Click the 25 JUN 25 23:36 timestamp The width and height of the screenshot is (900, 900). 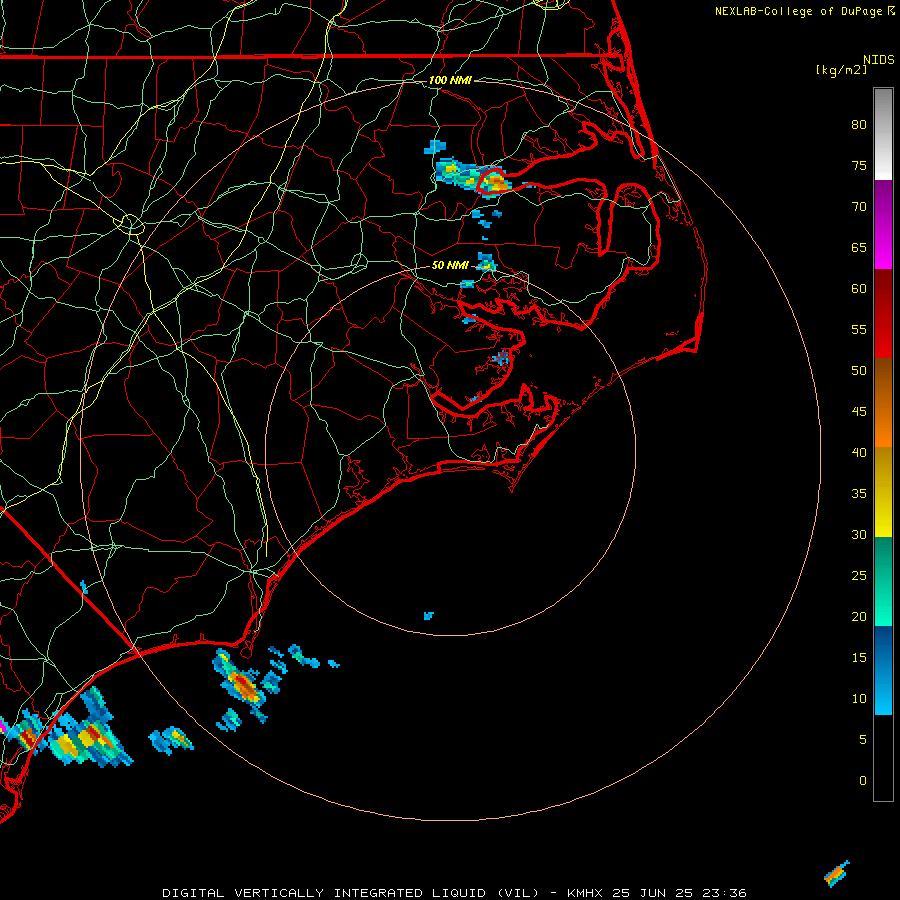[679, 893]
